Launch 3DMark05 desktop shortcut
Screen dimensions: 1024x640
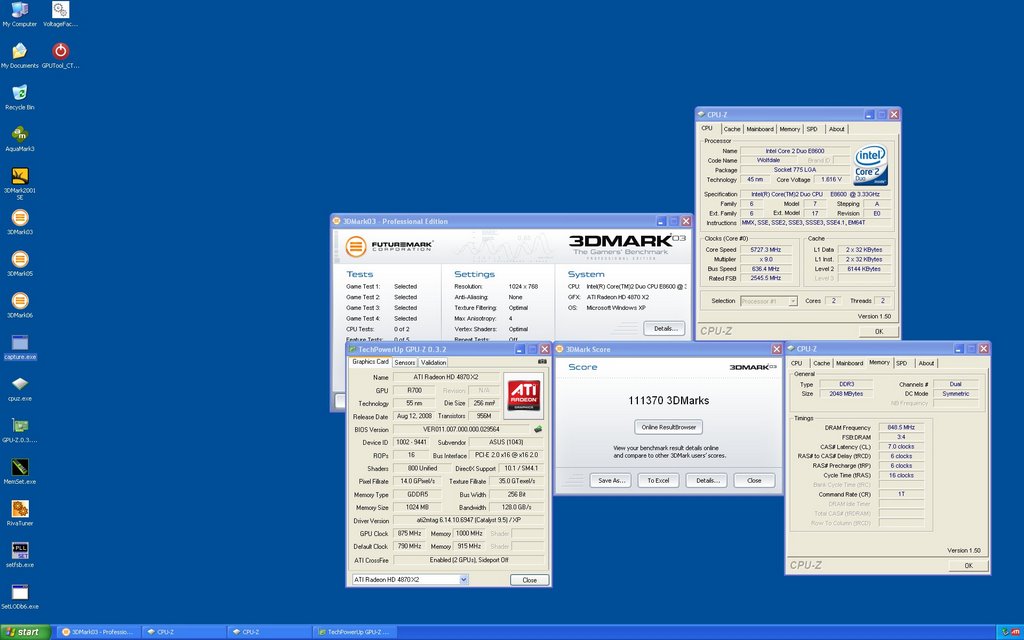20,264
